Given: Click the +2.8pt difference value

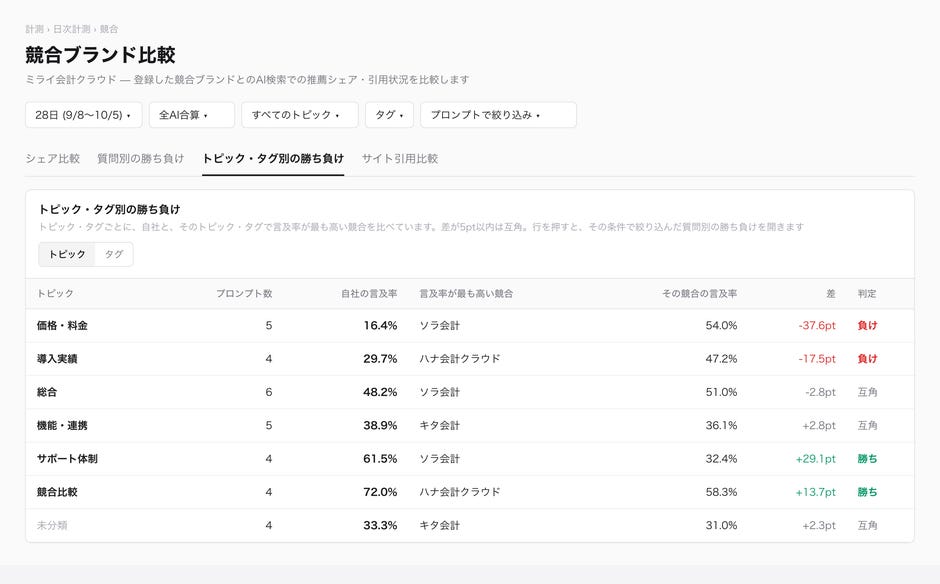Looking at the screenshot, I should coord(819,426).
